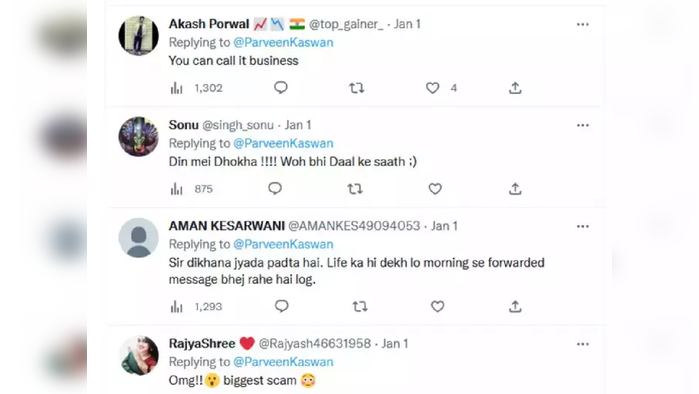Comment on Sonu's tweet via reply icon
699x394 pixels.
[275, 189]
